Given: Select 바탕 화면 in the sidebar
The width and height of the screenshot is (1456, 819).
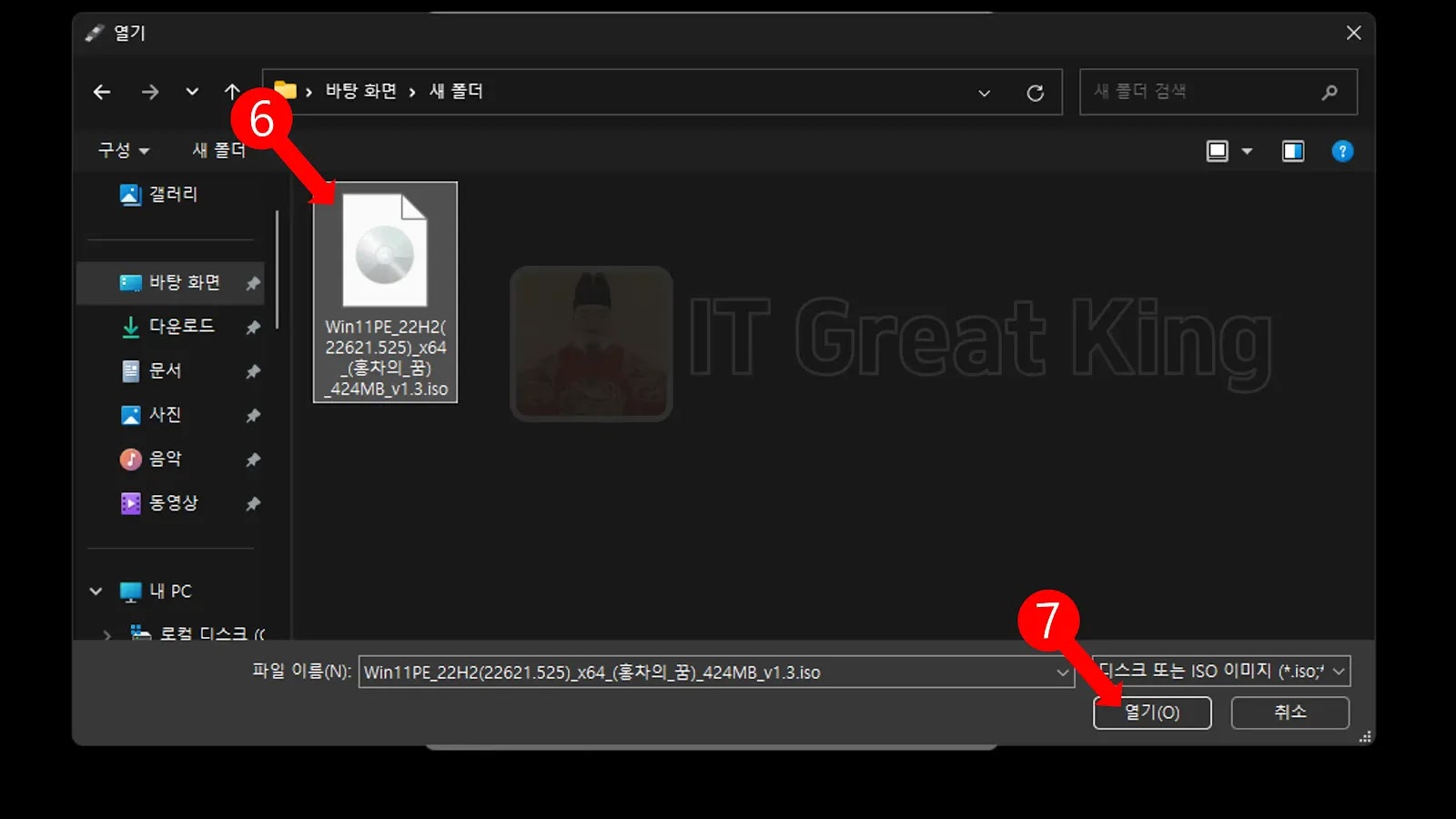Looking at the screenshot, I should (x=170, y=282).
